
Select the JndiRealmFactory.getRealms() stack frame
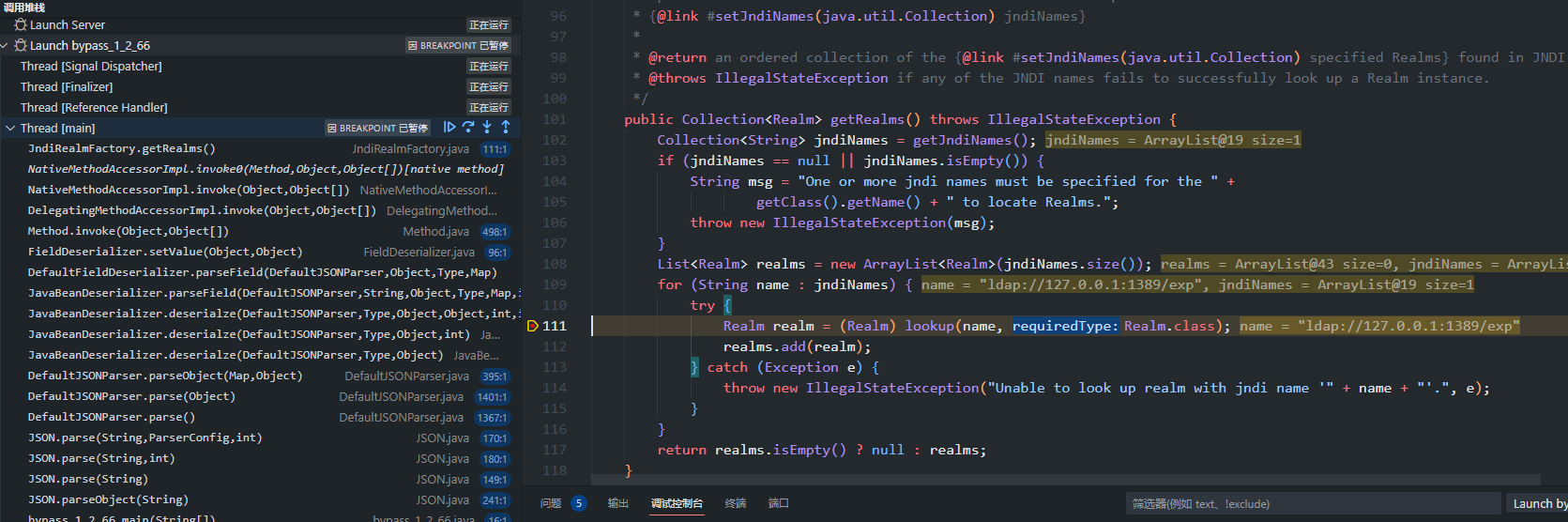pyautogui.click(x=122, y=148)
